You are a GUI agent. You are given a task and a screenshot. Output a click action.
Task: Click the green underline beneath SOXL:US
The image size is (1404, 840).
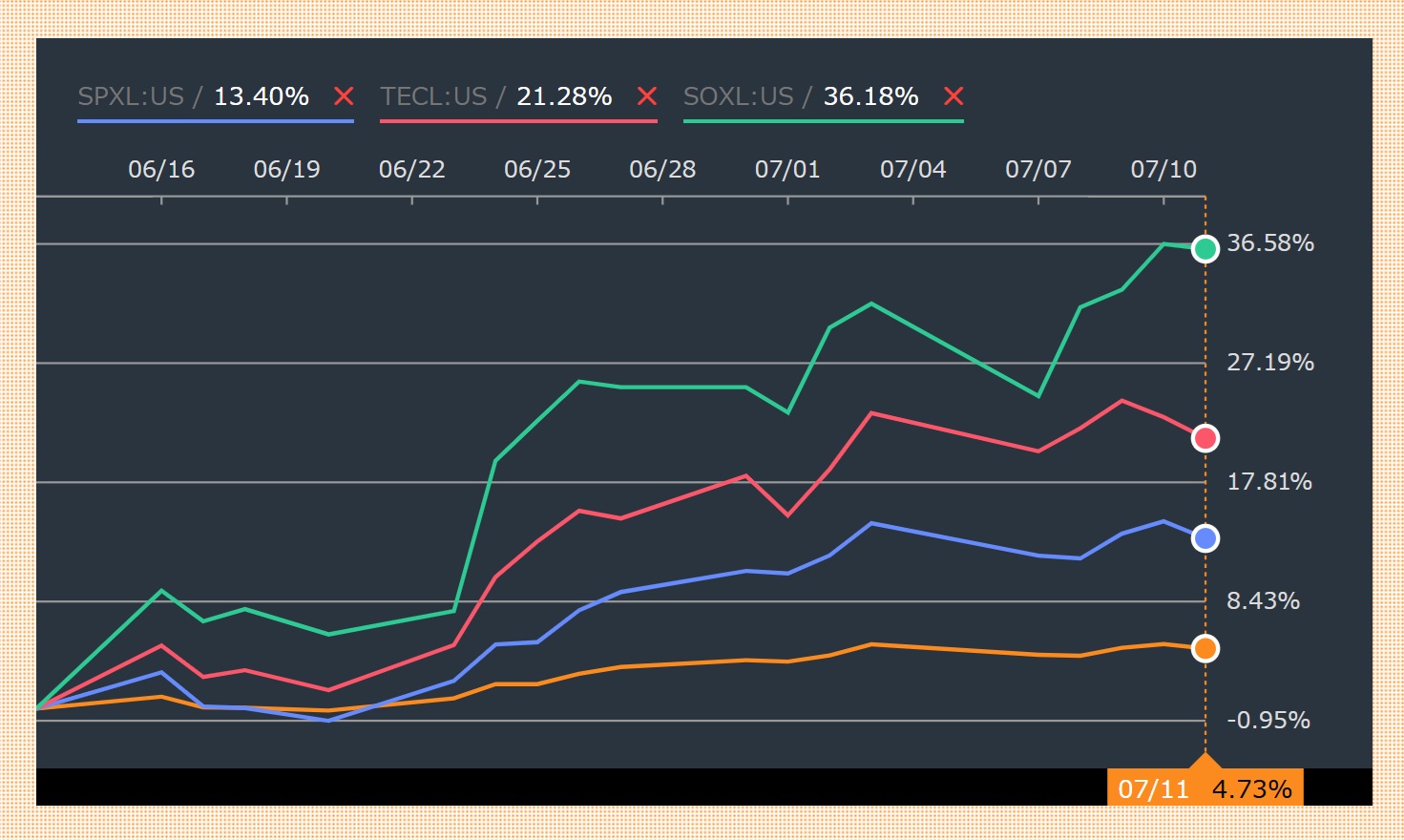coord(823,121)
